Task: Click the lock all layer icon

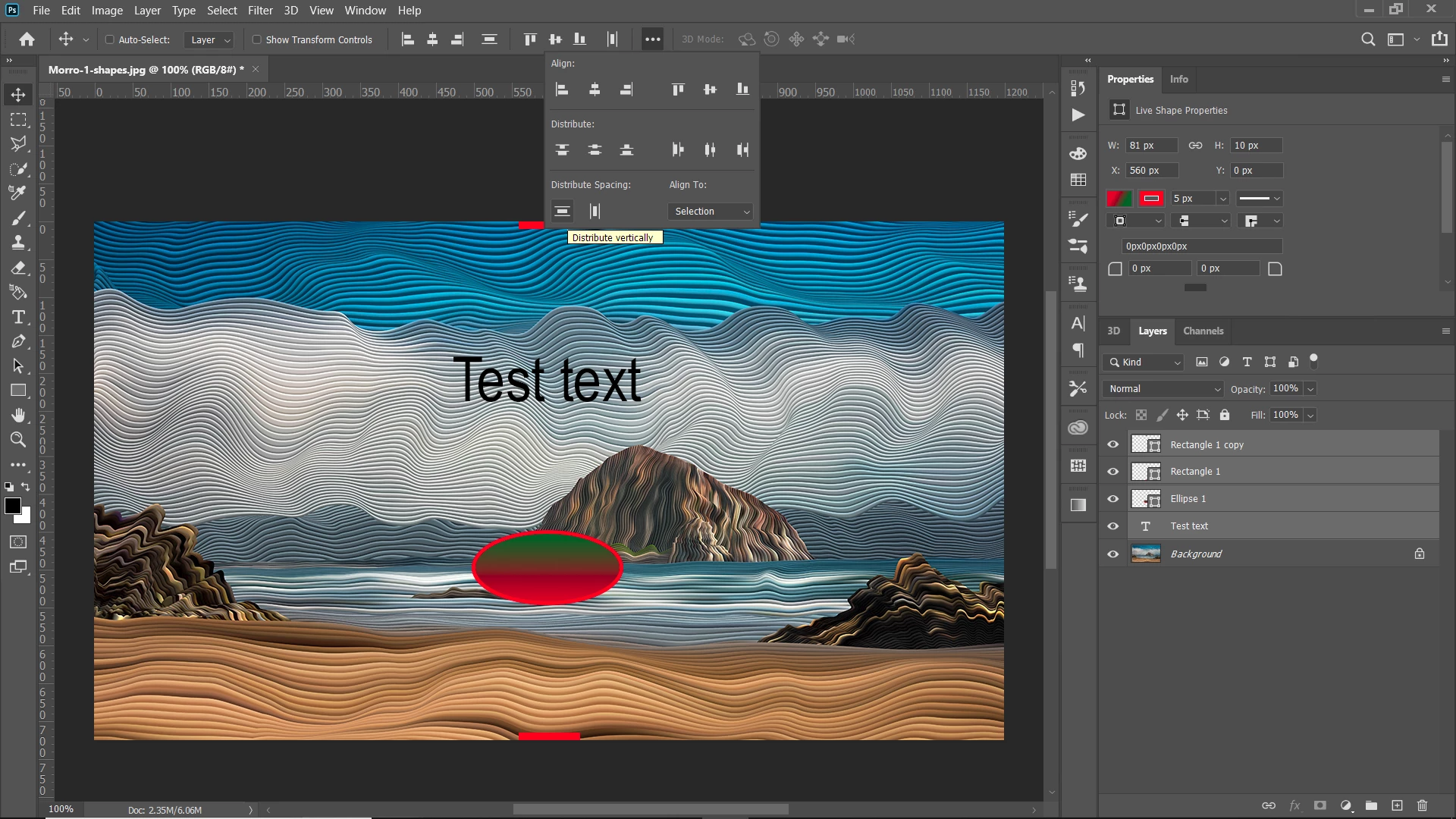Action: coord(1224,415)
